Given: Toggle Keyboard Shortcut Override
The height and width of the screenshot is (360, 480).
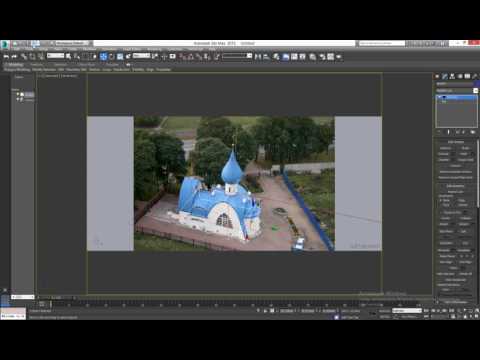Looking at the screenshot, I should (173, 57).
